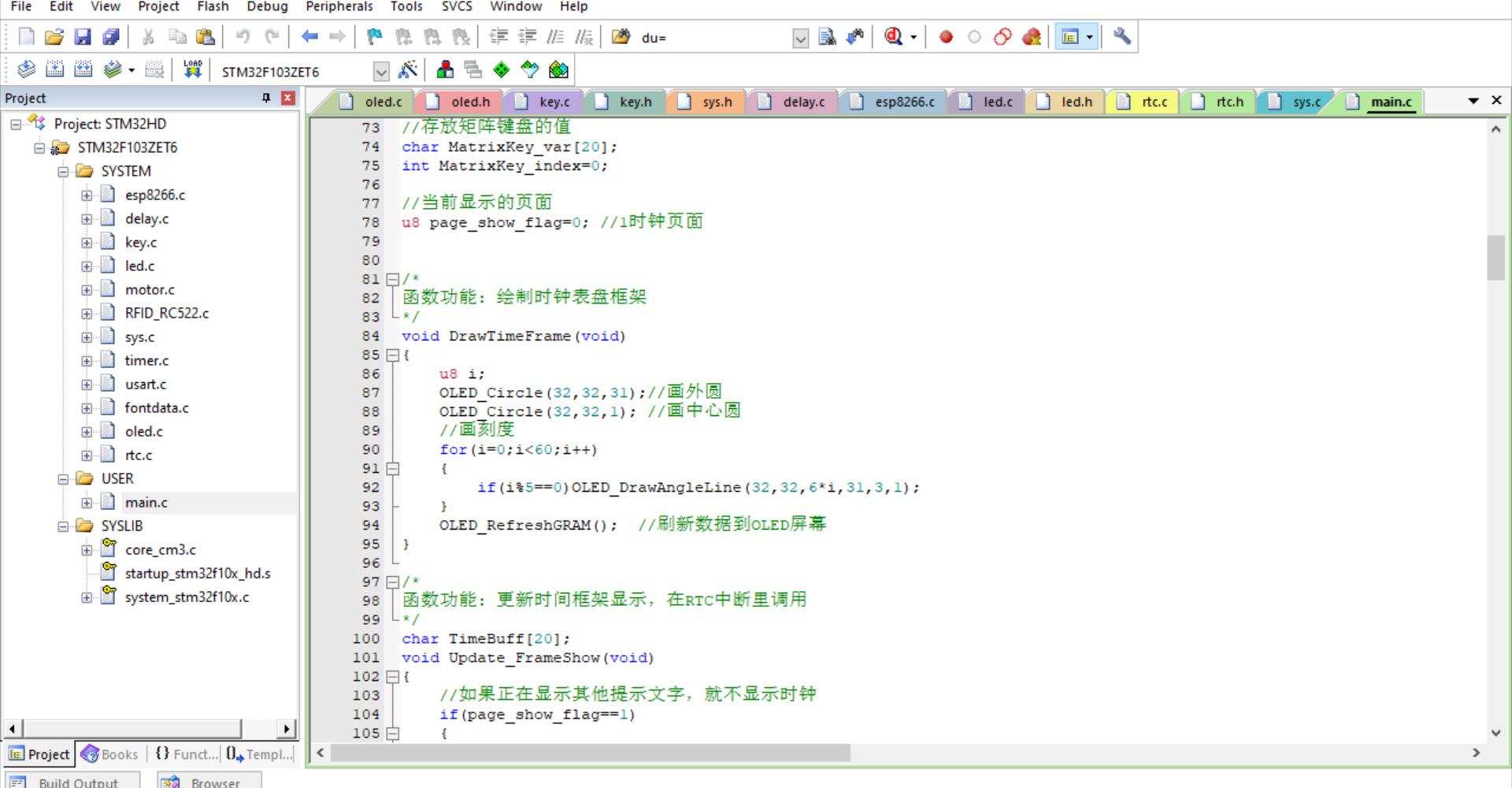Open the find text dropdown arrow
Screen dimensions: 1512x788
(800, 38)
